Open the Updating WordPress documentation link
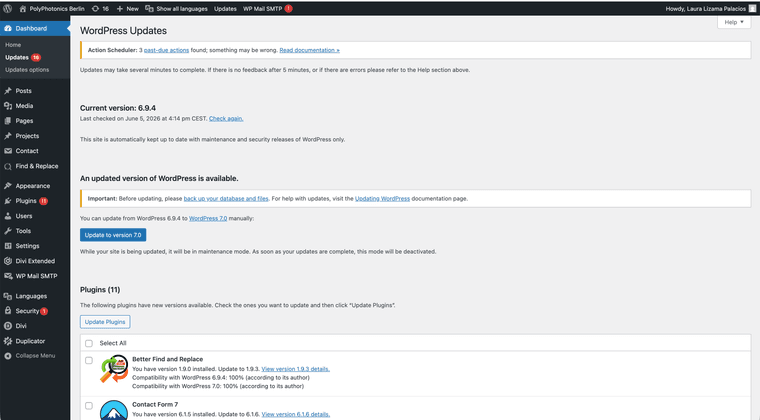The height and width of the screenshot is (420, 760). (382, 199)
